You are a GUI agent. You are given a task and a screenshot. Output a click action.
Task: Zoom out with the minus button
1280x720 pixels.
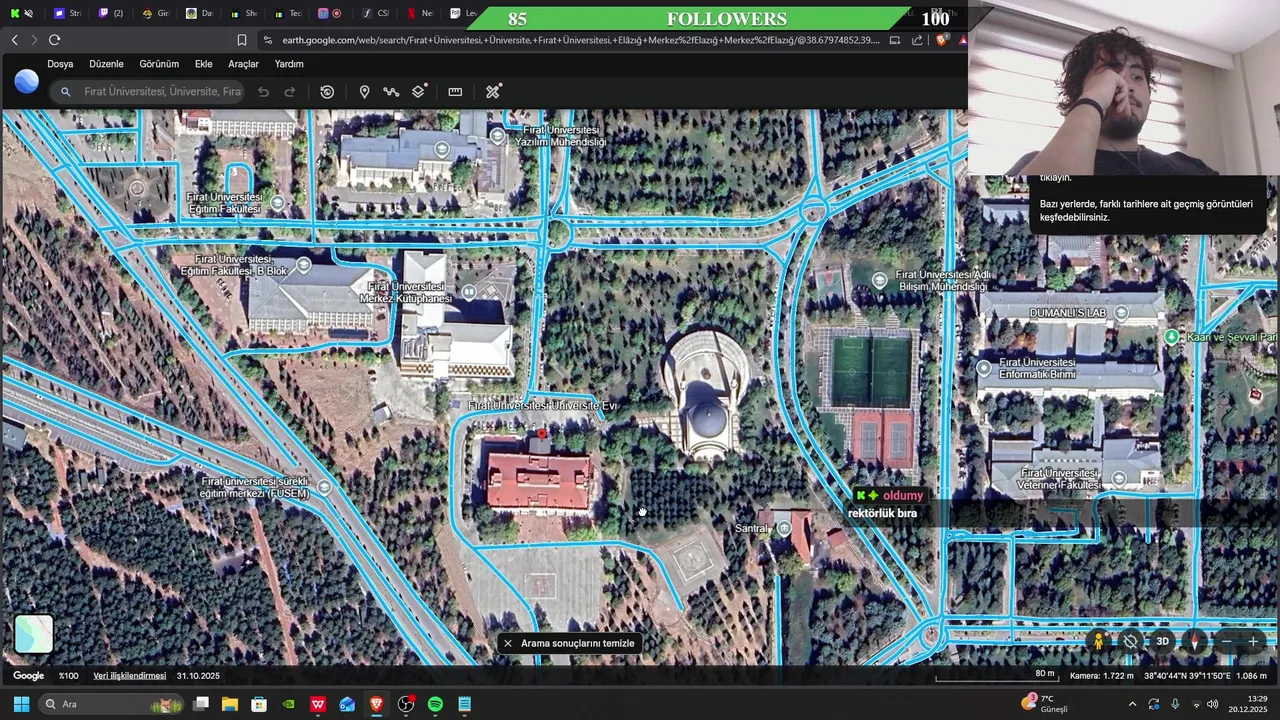click(x=1226, y=641)
